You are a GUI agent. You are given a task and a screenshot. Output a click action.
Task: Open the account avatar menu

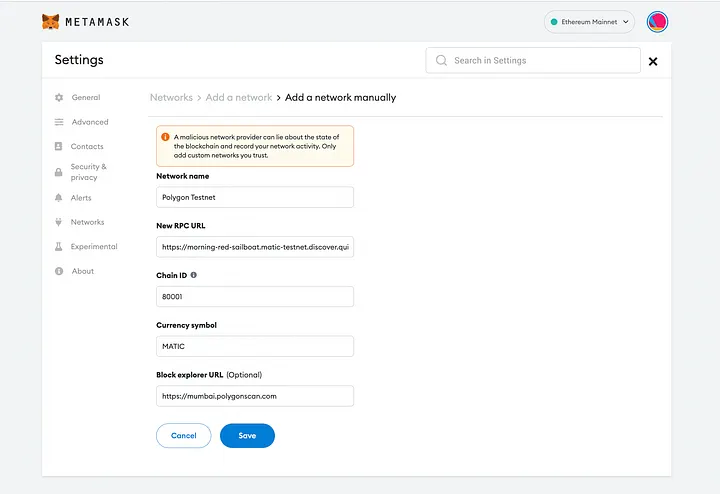(x=657, y=22)
